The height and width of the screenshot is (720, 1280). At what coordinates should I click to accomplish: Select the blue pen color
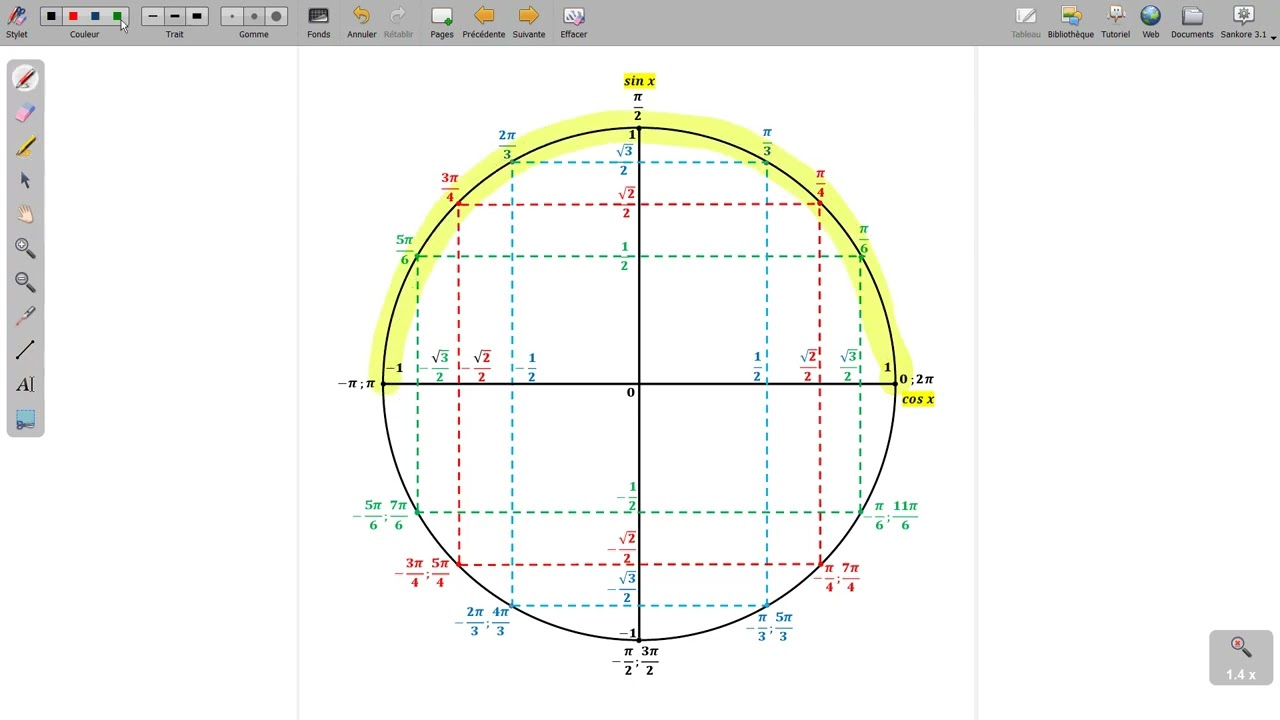click(95, 16)
